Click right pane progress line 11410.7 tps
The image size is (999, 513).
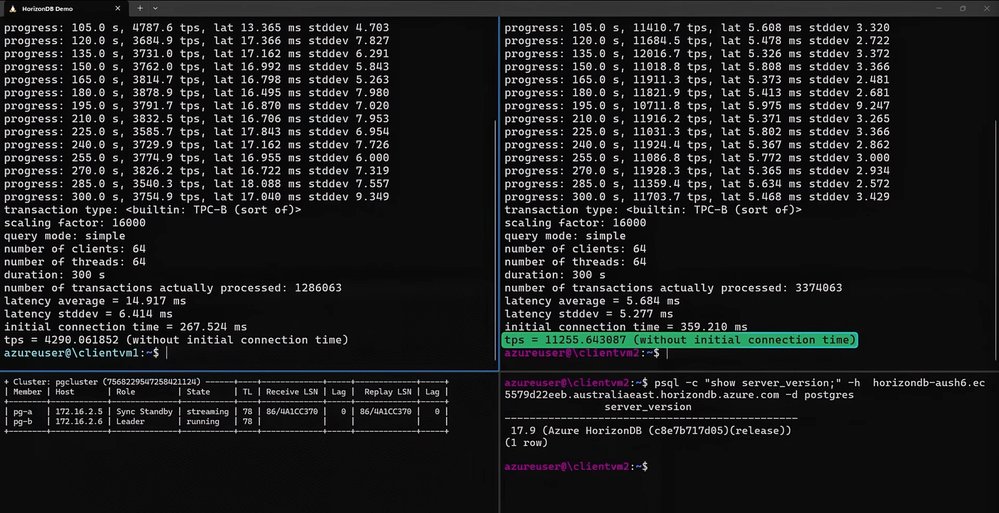pyautogui.click(x=697, y=28)
